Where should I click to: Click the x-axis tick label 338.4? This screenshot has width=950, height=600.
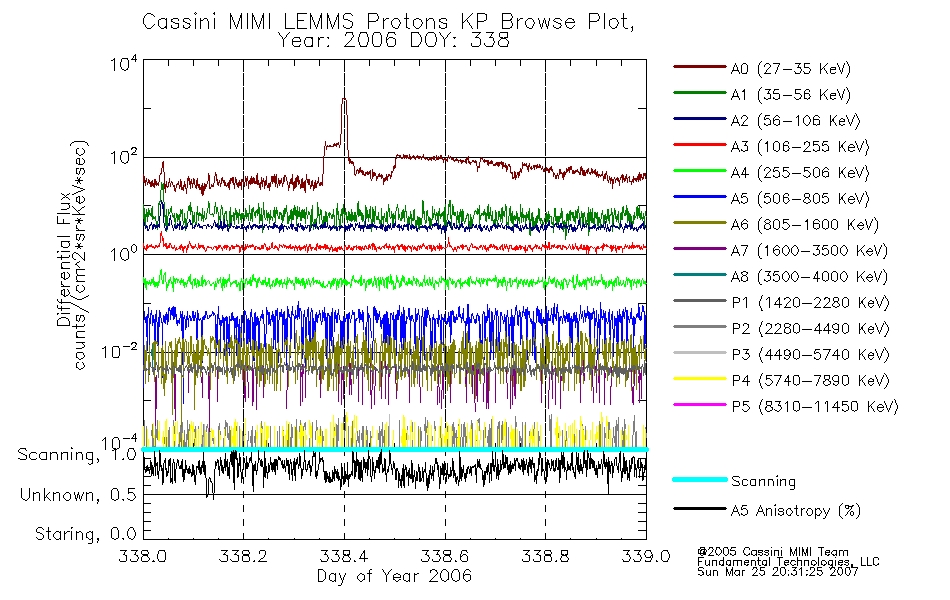[x=344, y=556]
